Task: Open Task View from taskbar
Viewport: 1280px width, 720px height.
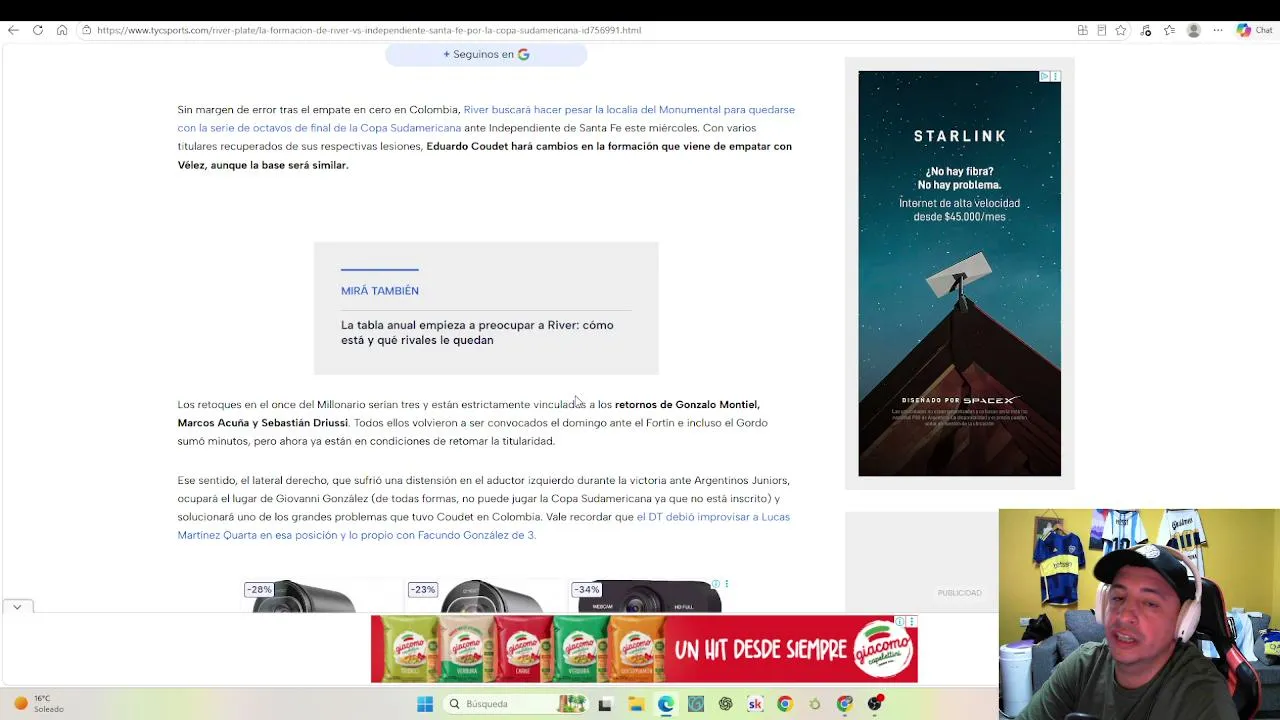Action: point(605,704)
